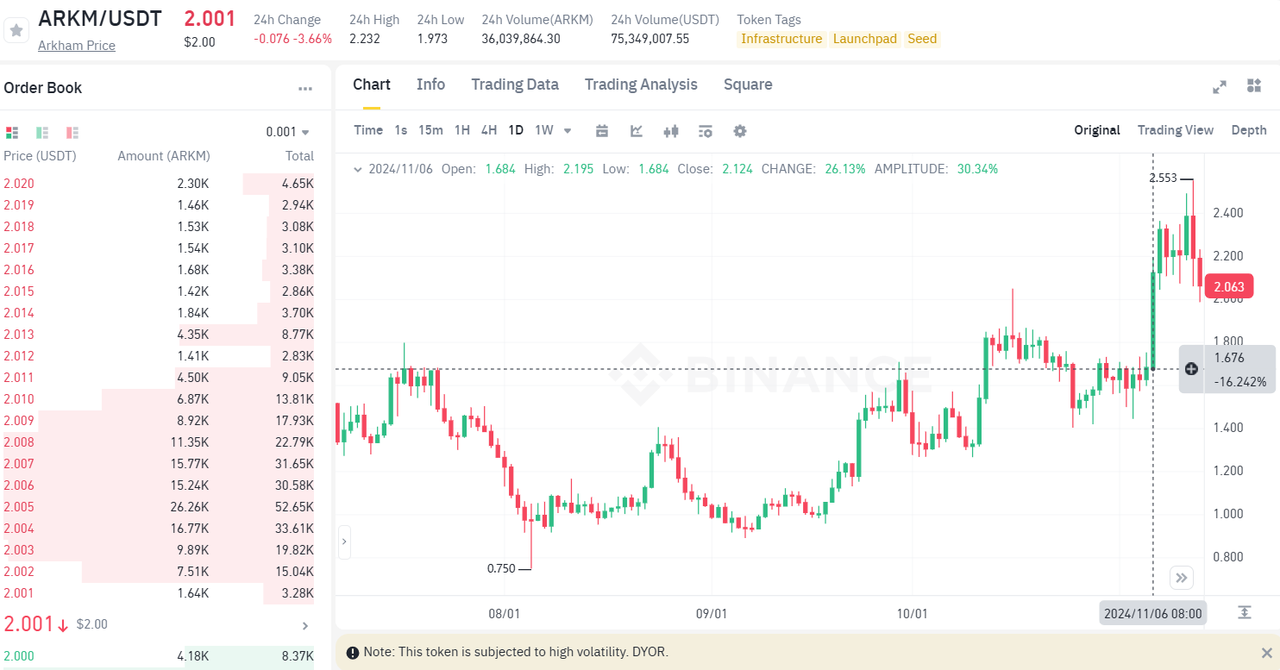Open more details arrow beside 2.001 price
The width and height of the screenshot is (1280, 670).
pyautogui.click(x=306, y=626)
